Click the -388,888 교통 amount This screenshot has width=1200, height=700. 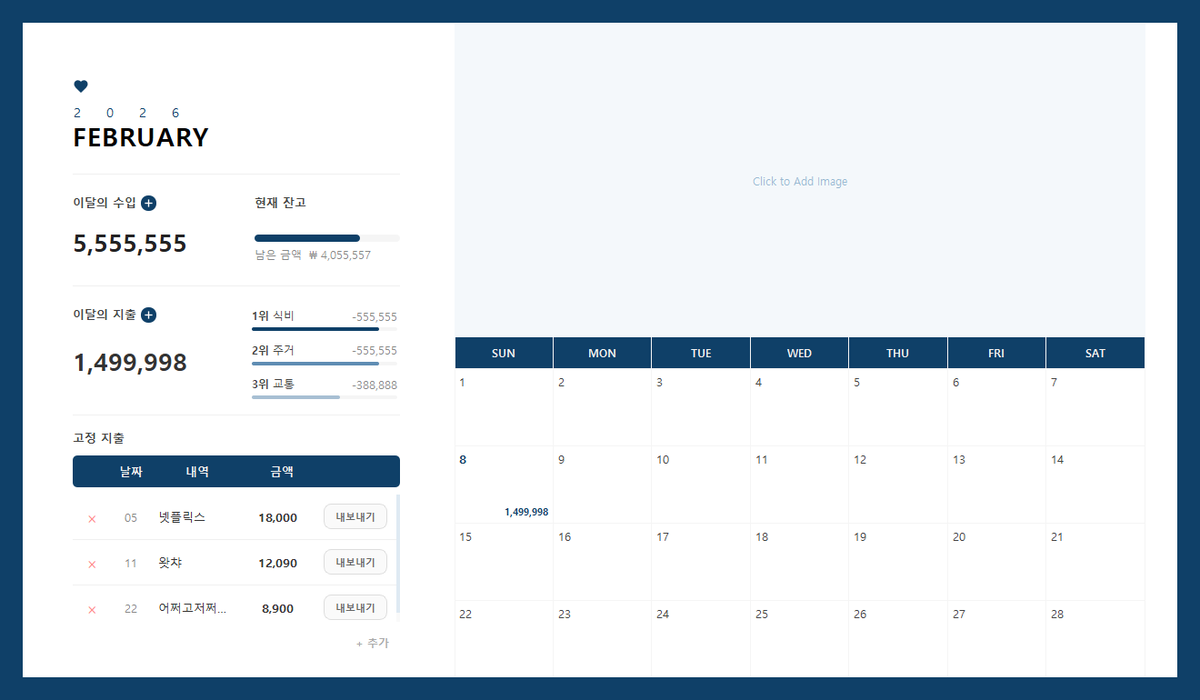(x=374, y=385)
